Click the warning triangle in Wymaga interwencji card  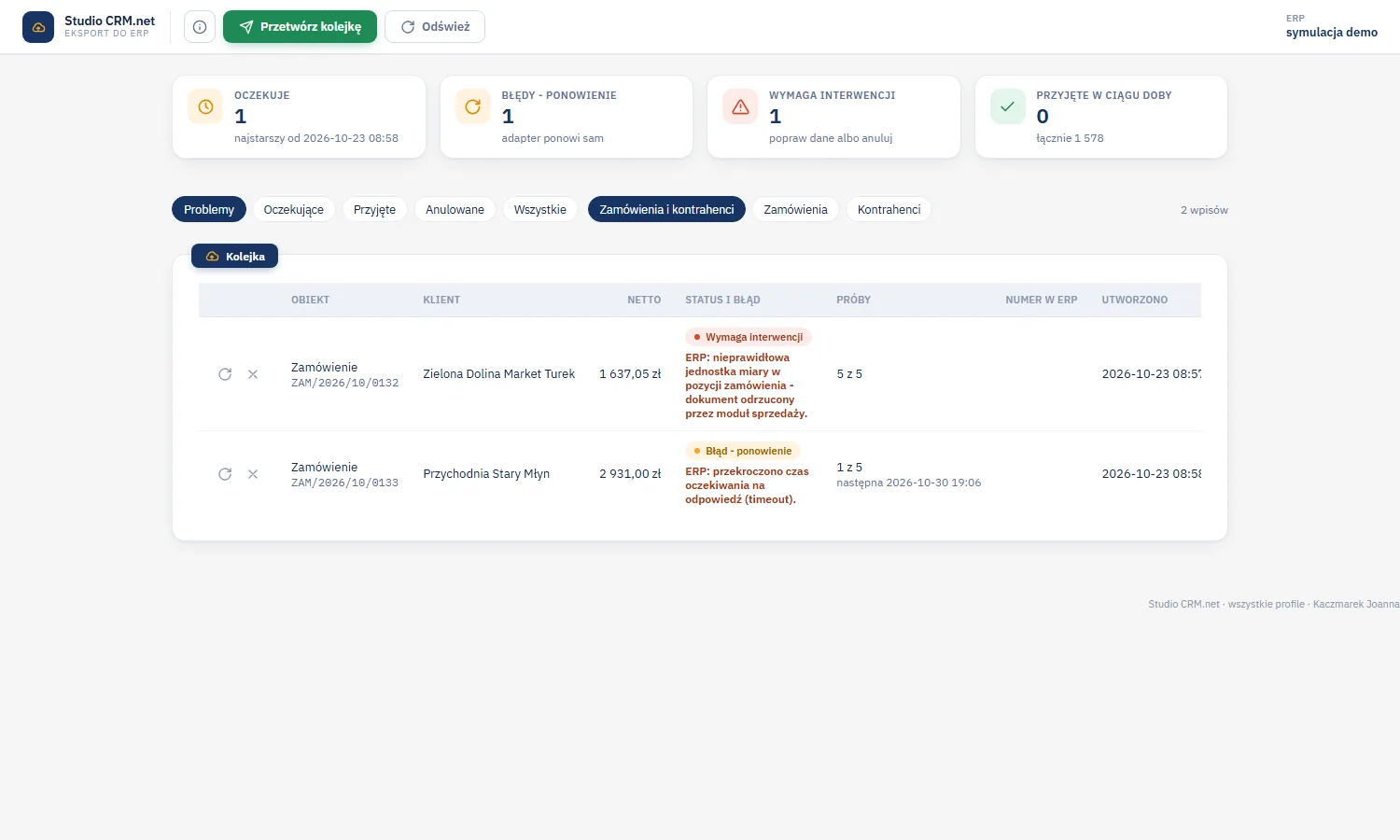click(741, 107)
